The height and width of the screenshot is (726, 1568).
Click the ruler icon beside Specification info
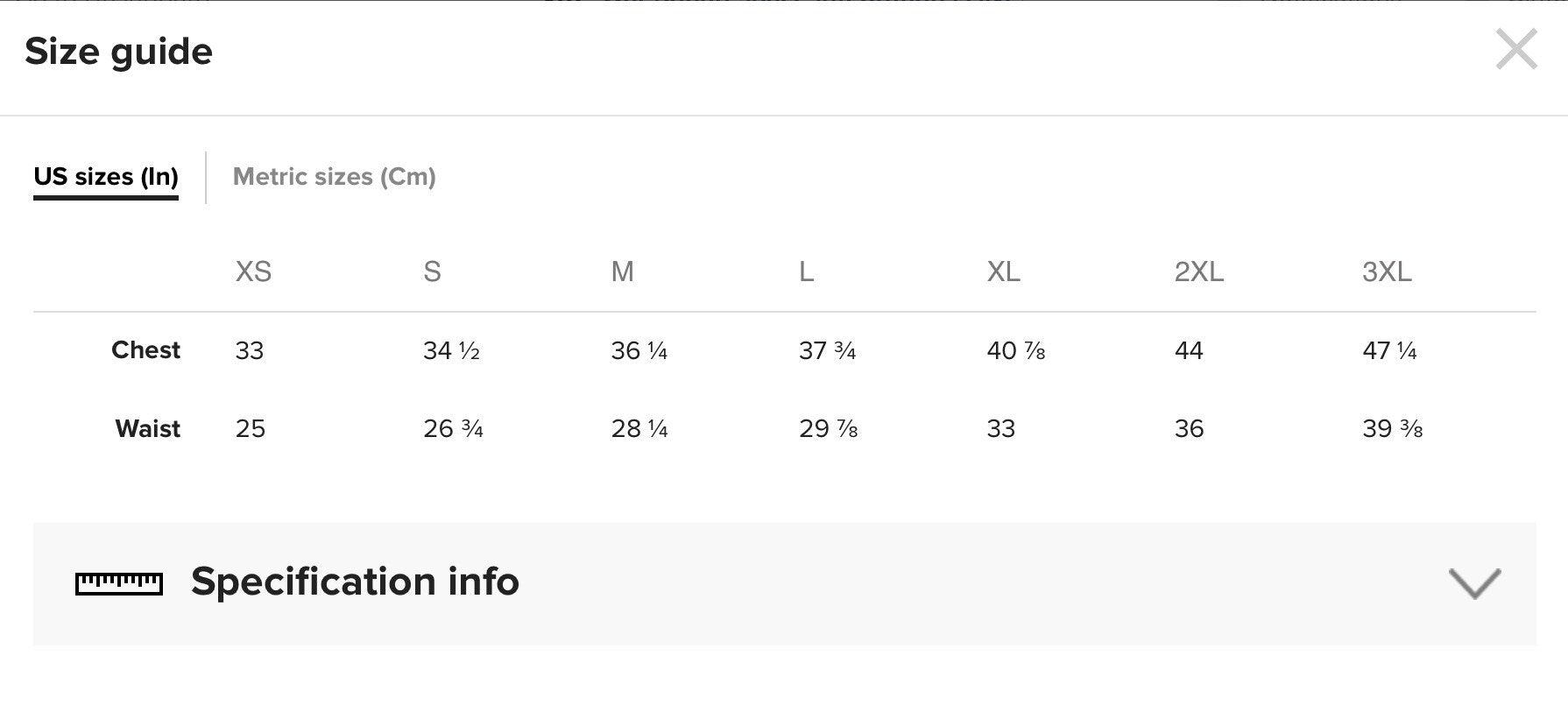click(119, 583)
